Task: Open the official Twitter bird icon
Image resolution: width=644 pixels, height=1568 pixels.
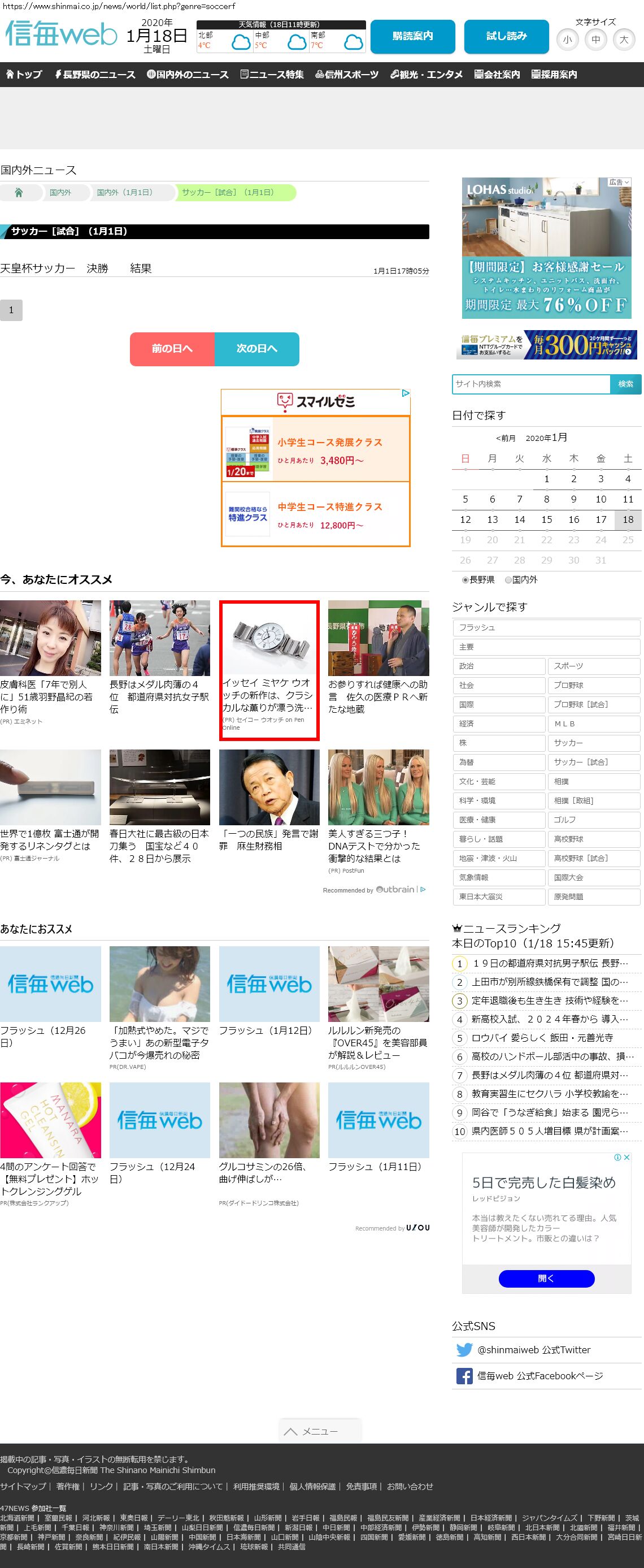Action: click(464, 1349)
